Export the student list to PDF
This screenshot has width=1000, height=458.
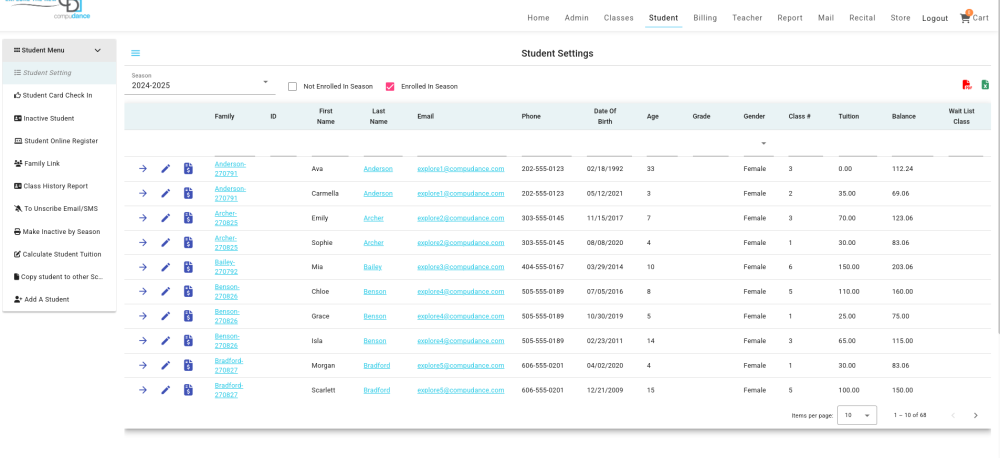tap(967, 85)
